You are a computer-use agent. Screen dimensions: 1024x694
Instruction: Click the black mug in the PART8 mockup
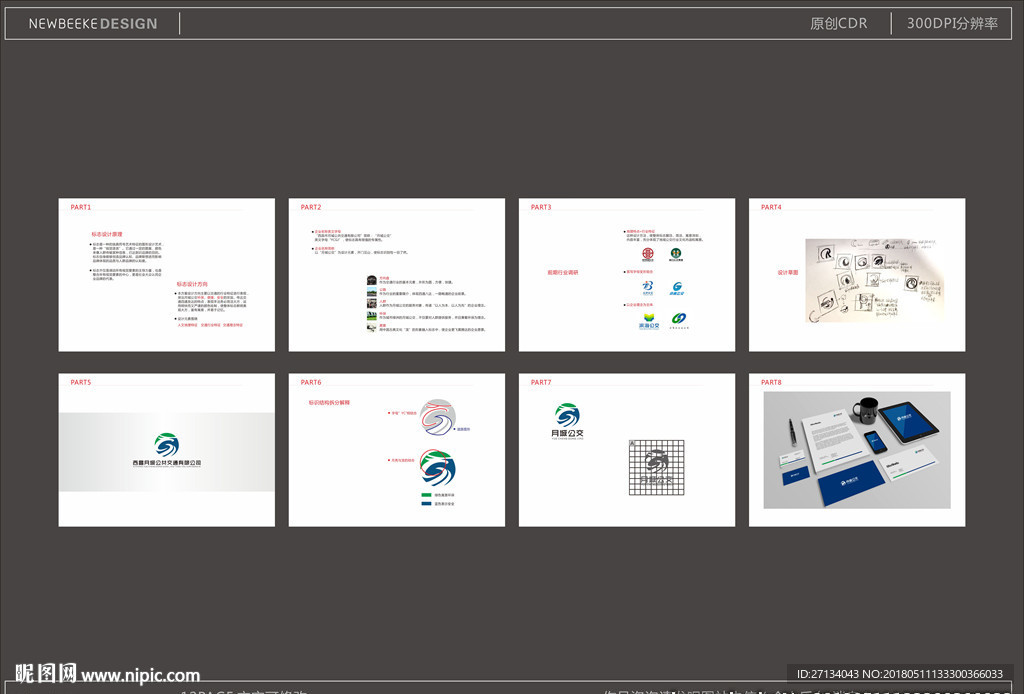865,411
